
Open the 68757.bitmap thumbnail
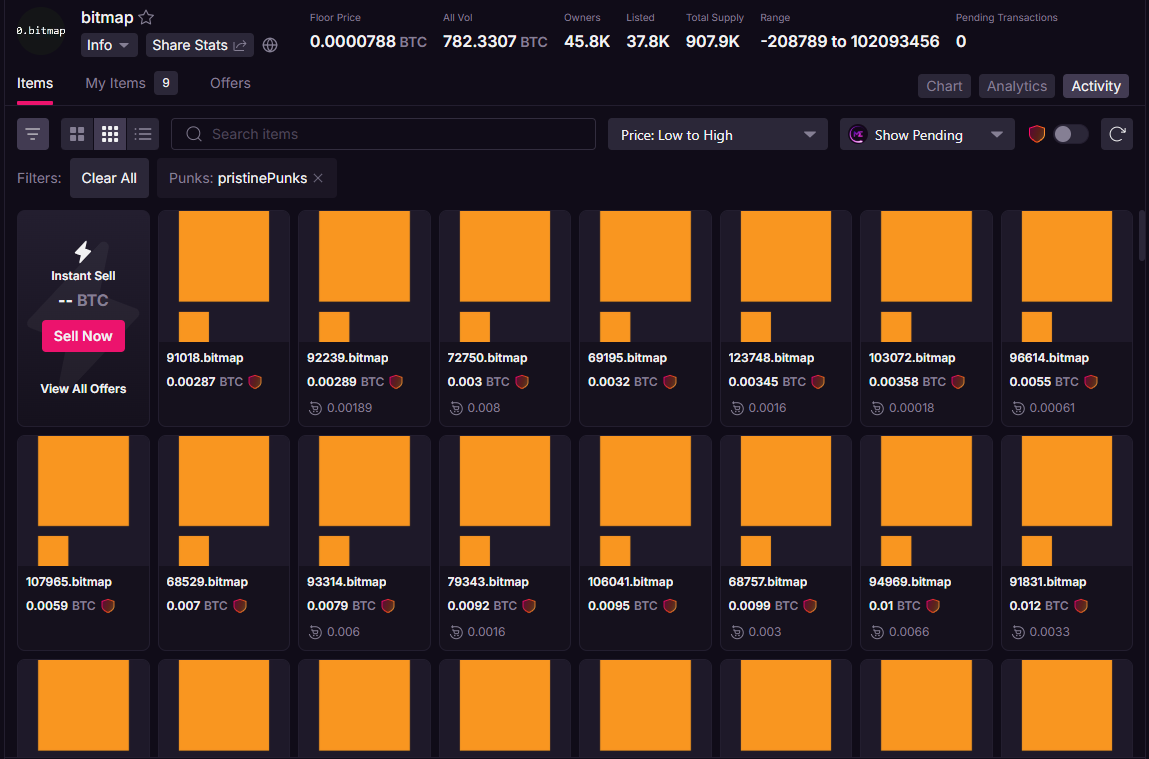coord(786,500)
